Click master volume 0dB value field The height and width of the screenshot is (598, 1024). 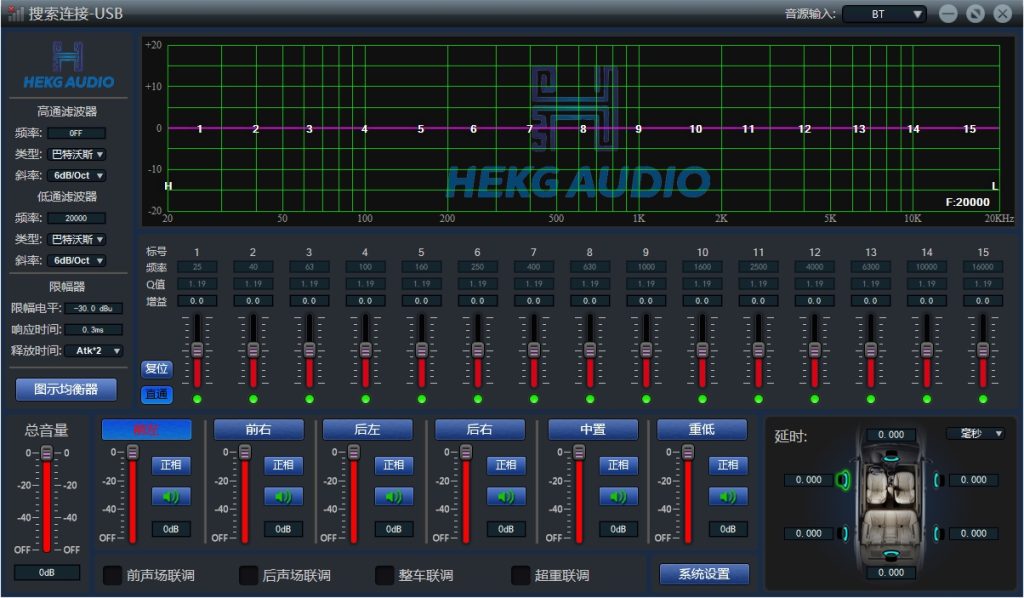46,573
